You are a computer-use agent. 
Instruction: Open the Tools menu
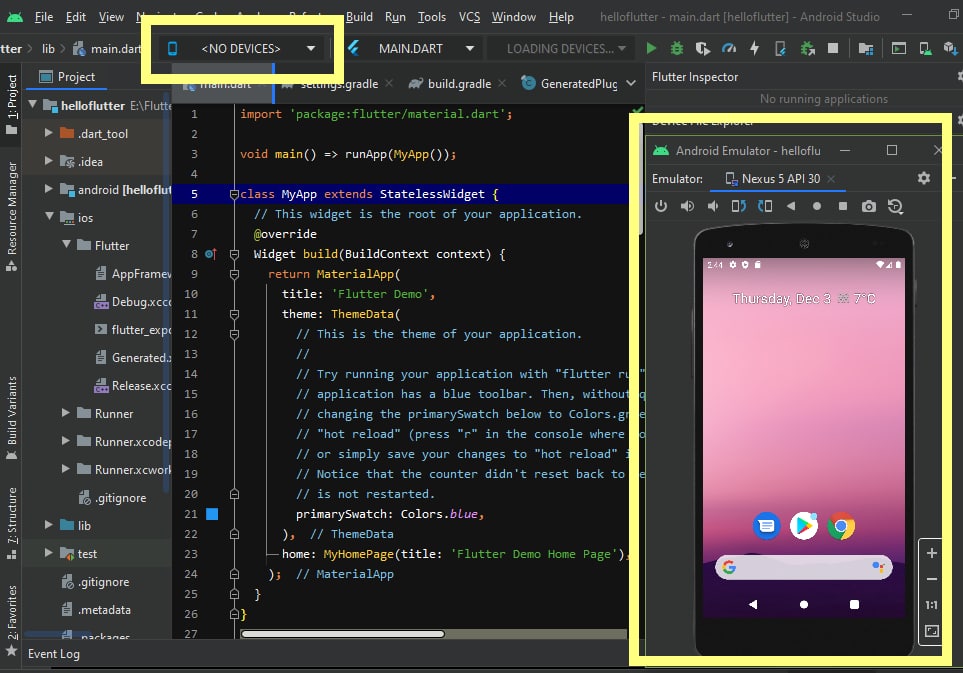click(x=432, y=17)
